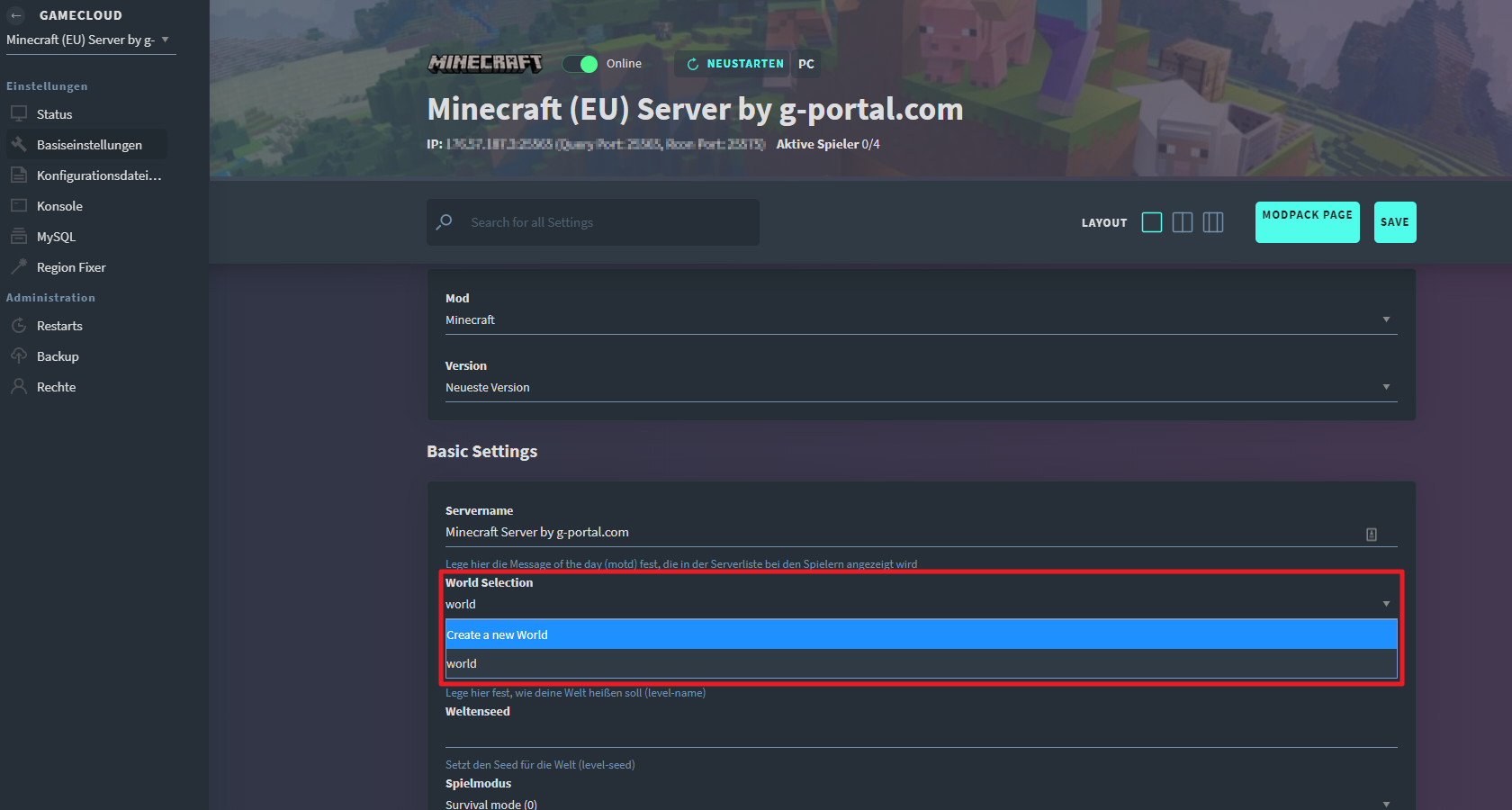Screen dimensions: 1512x810
Task: Open Backup using its sidebar icon
Action: click(x=19, y=355)
